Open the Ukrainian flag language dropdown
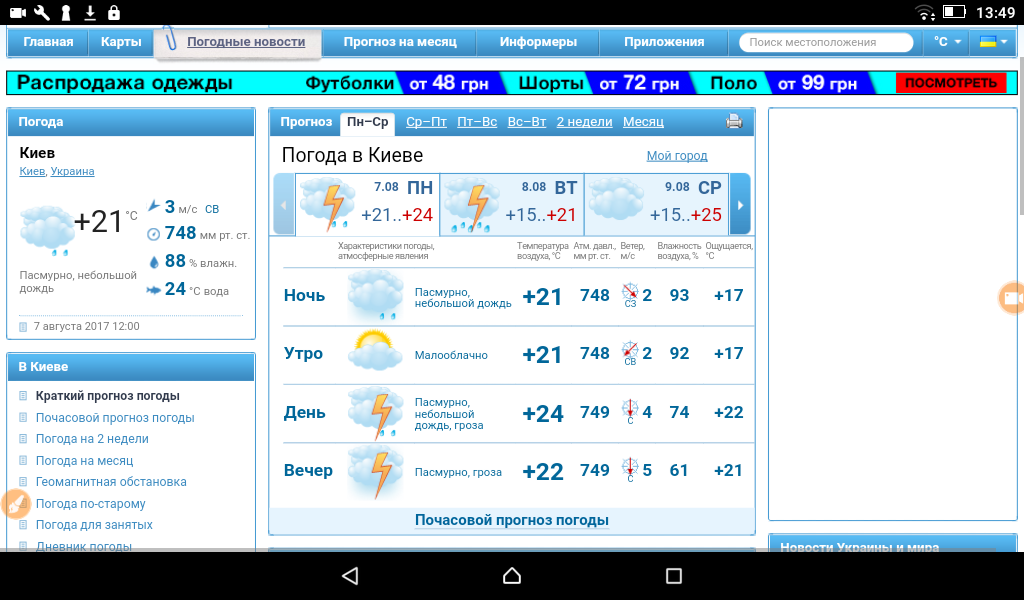Viewport: 1024px width, 600px height. click(x=992, y=42)
